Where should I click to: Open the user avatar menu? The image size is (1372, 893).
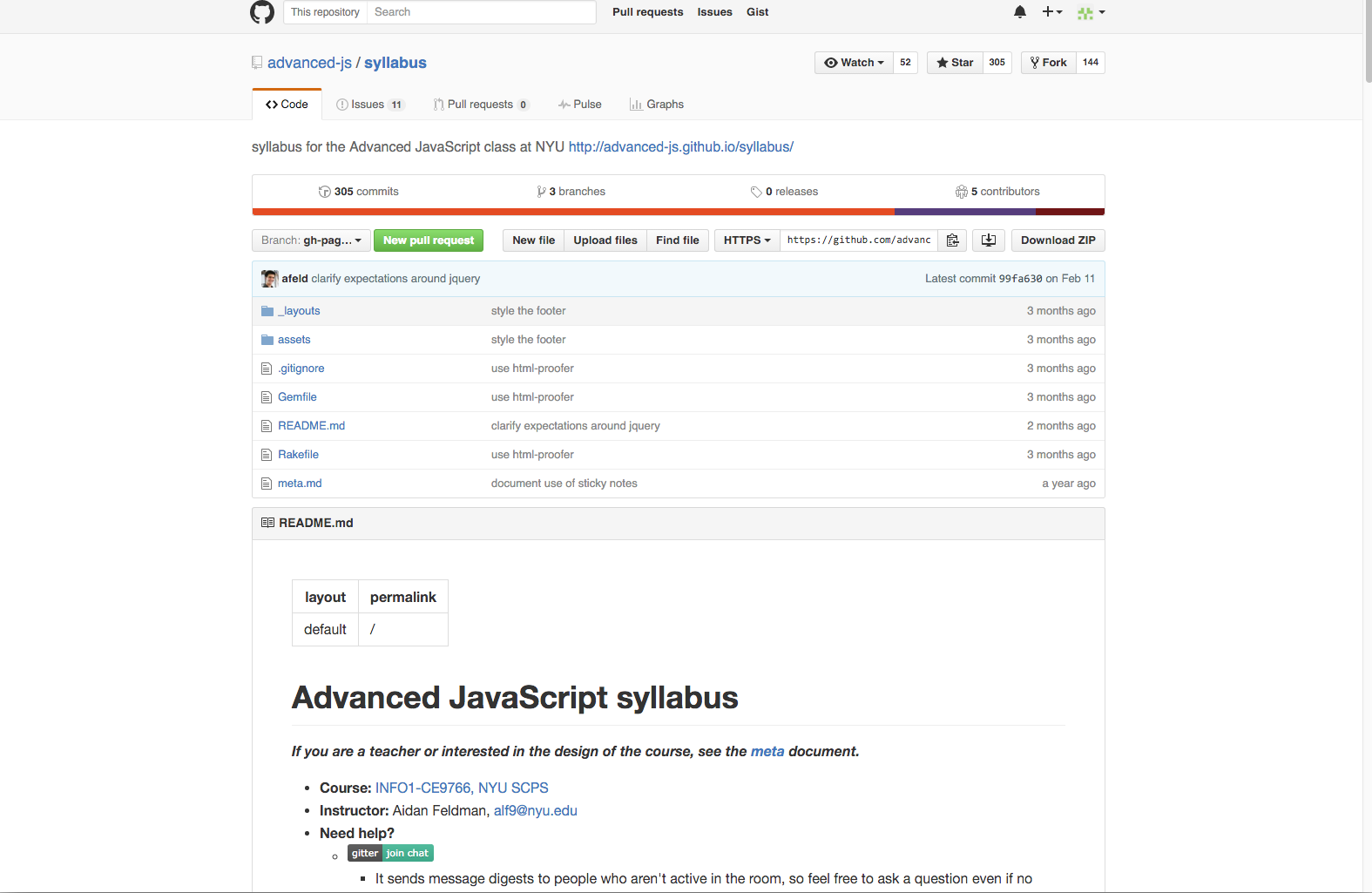pyautogui.click(x=1092, y=12)
